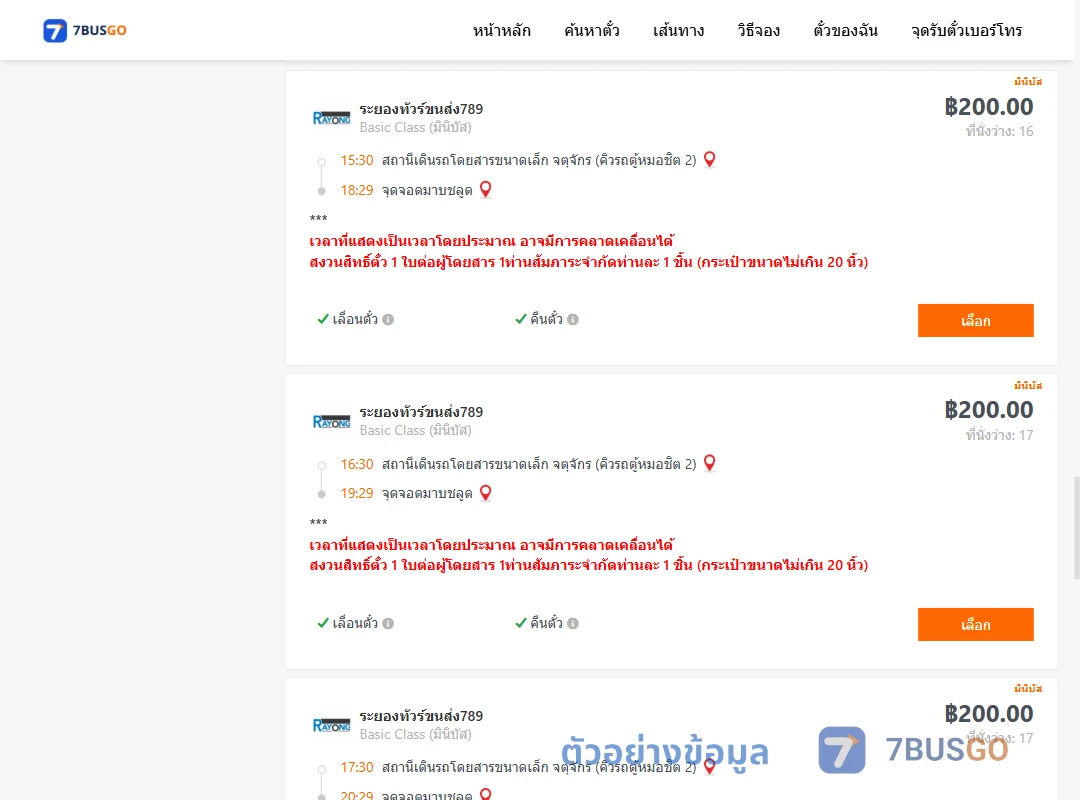This screenshot has width=1080, height=800.
Task: Show info for เลื่อนตั๋ว on 16:30 trip
Action: [388, 624]
